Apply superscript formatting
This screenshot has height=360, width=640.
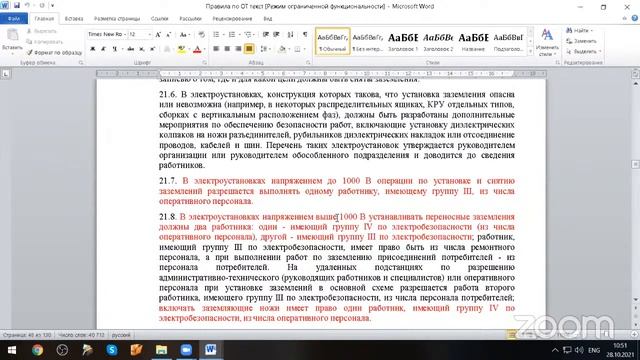coord(152,49)
